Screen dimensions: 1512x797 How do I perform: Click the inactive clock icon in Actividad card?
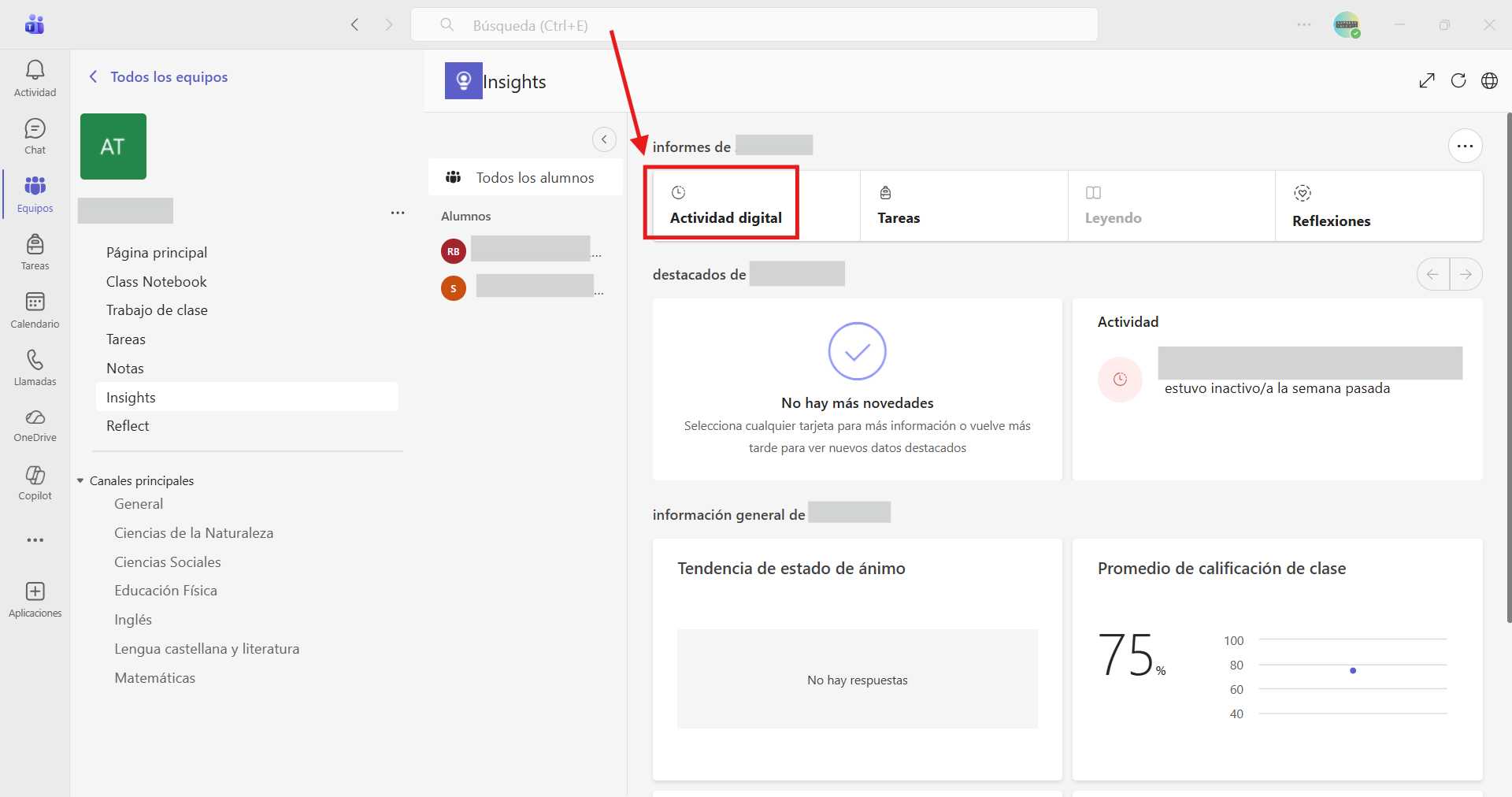[1120, 380]
